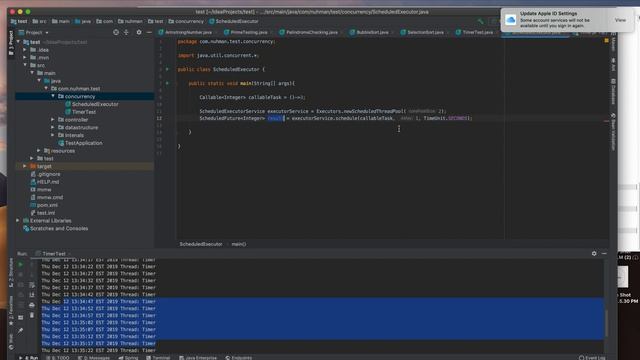Expand the target folder
The width and height of the screenshot is (640, 360).
25,166
